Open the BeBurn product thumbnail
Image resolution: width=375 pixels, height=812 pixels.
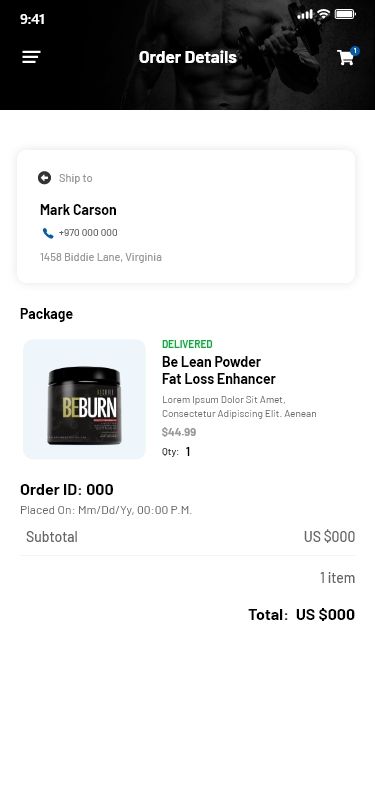click(x=84, y=399)
